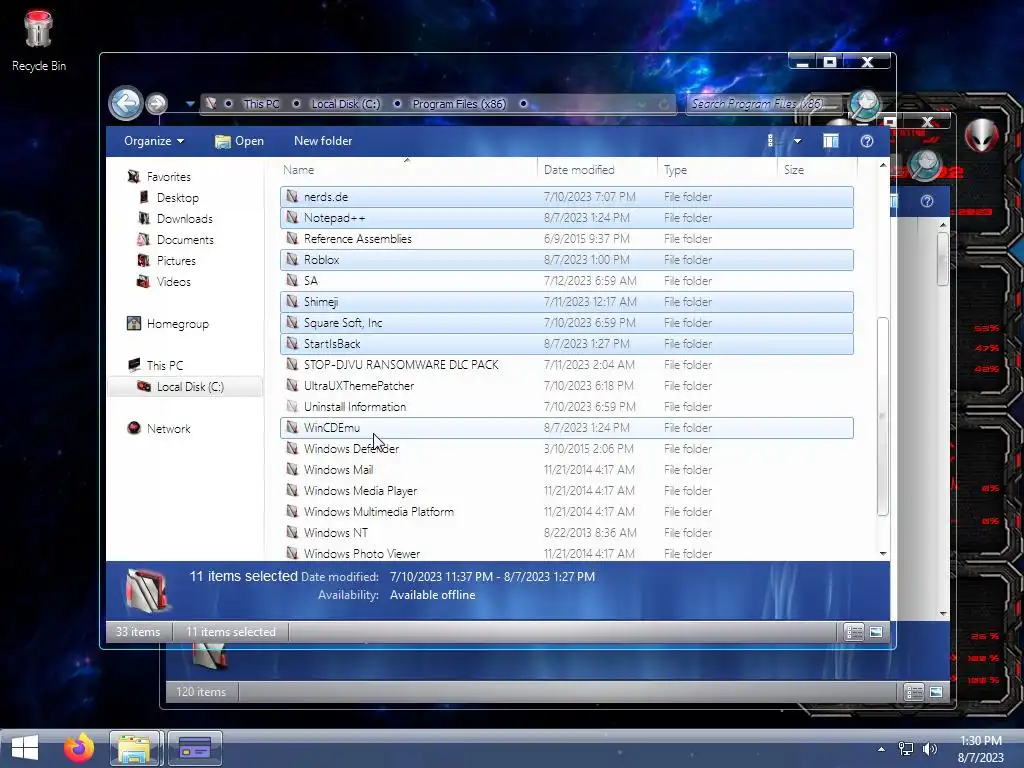Select the Reference Assemblies folder

[x=566, y=238]
